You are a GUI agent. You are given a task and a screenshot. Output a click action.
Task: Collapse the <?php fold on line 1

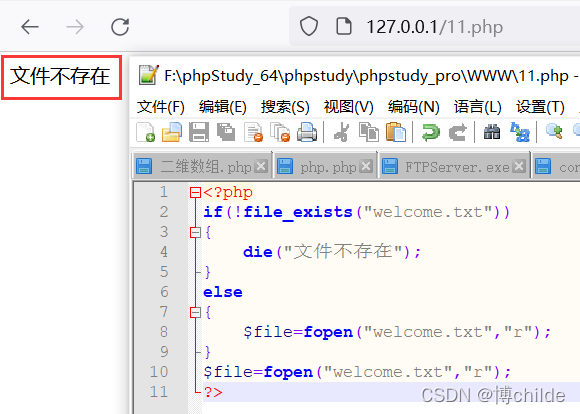(x=195, y=192)
